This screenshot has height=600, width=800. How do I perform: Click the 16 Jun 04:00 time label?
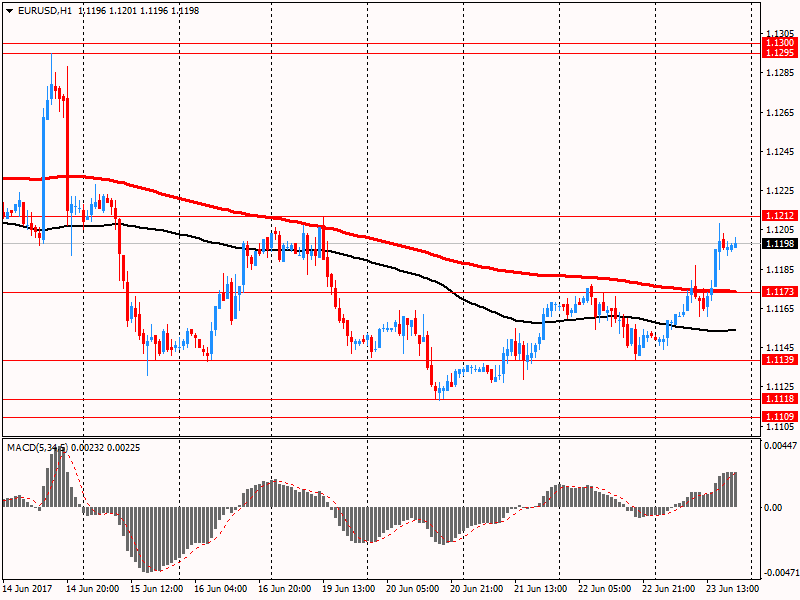point(220,589)
